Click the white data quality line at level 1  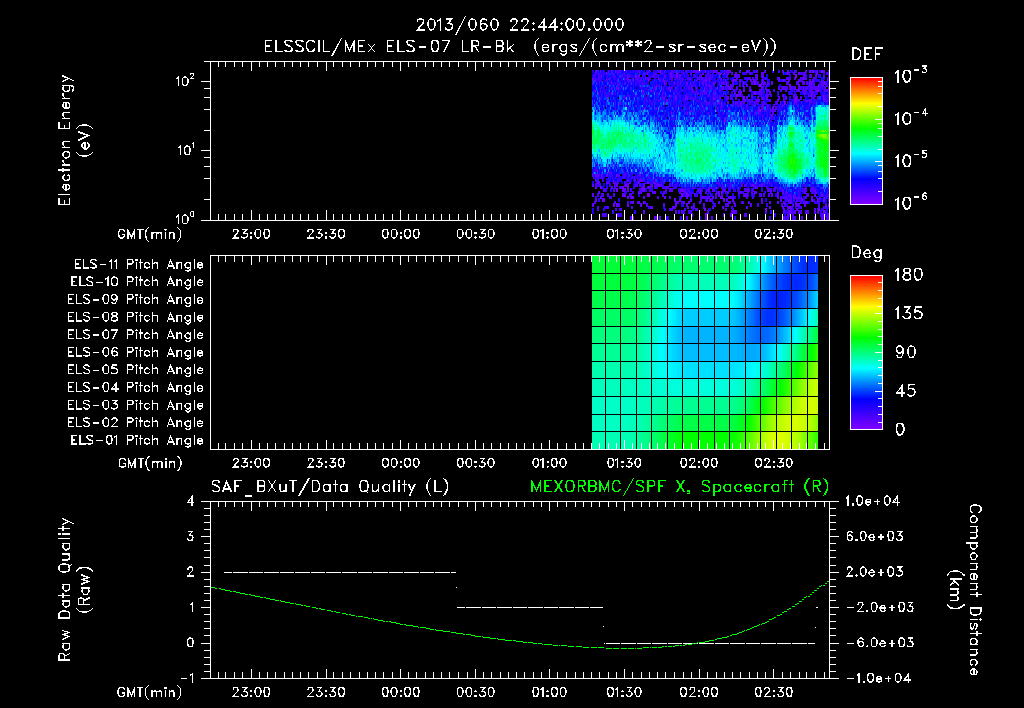coord(530,607)
